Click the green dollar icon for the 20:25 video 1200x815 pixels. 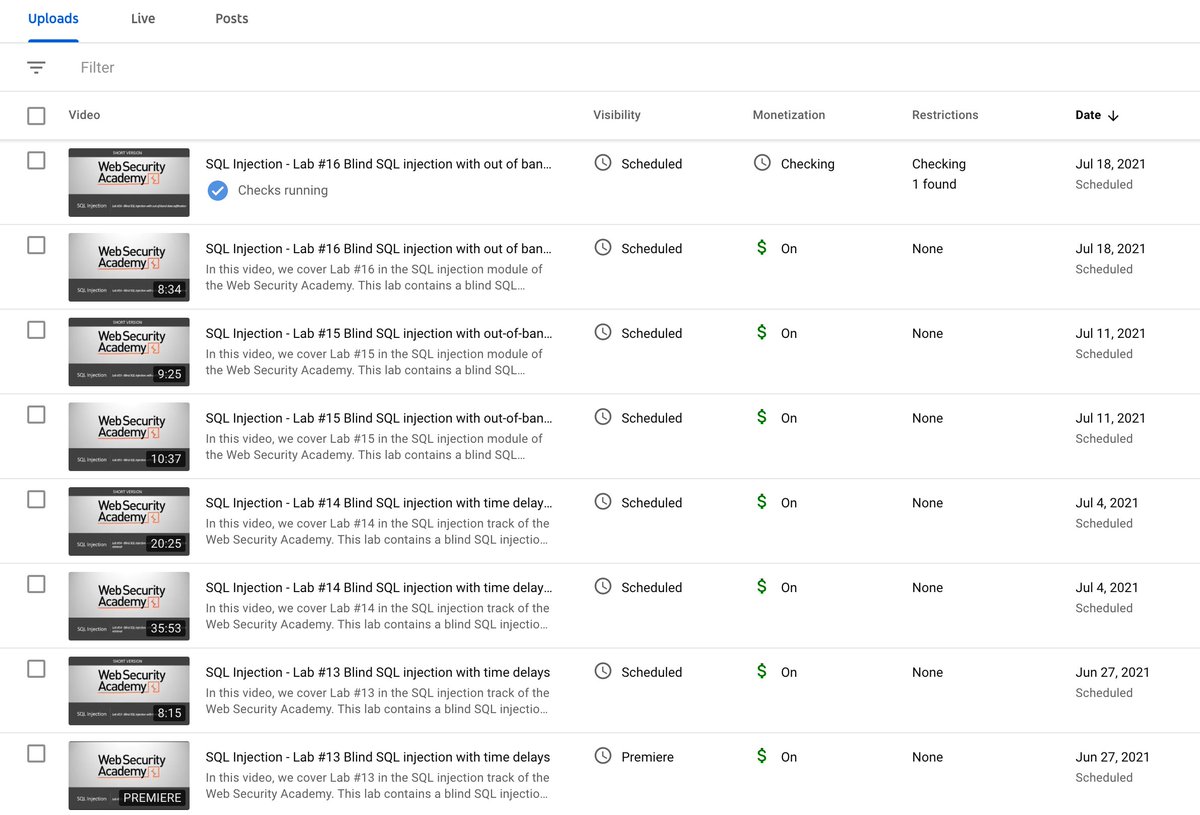click(x=762, y=501)
